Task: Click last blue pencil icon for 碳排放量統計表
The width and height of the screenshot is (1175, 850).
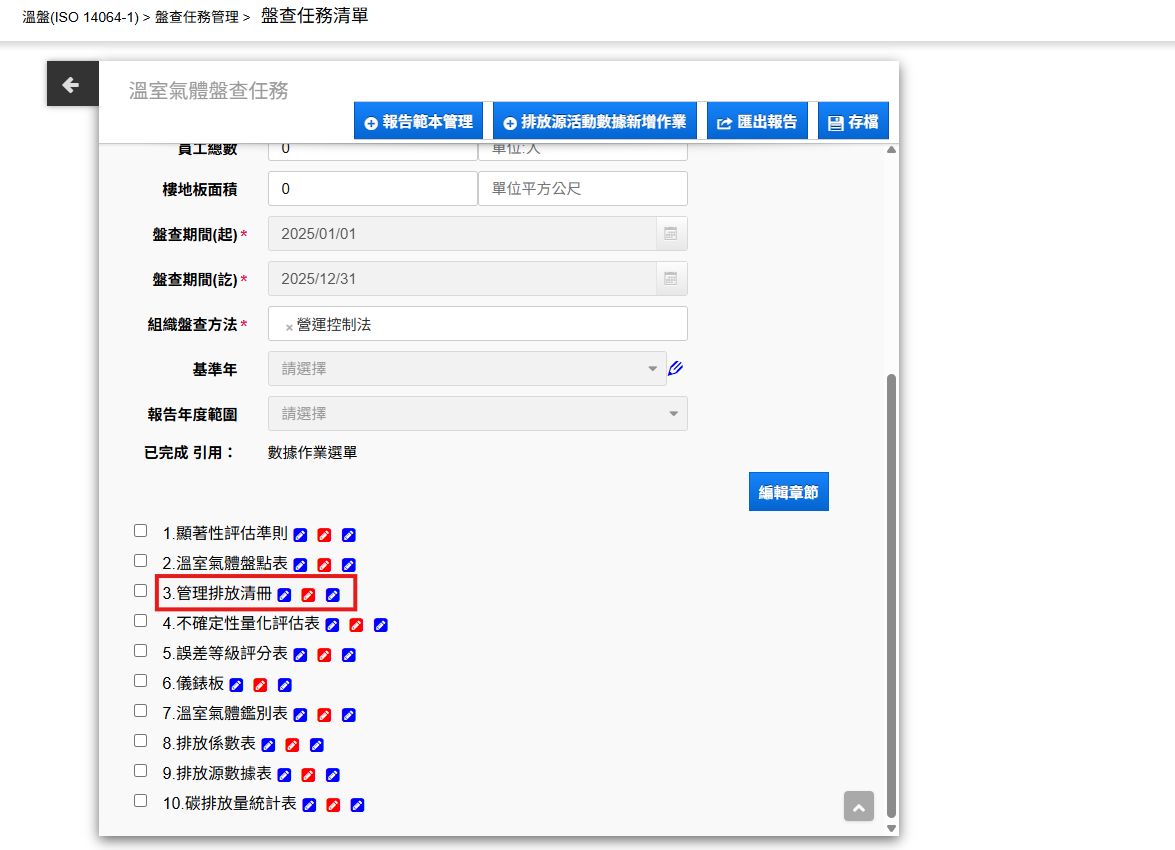Action: point(357,805)
